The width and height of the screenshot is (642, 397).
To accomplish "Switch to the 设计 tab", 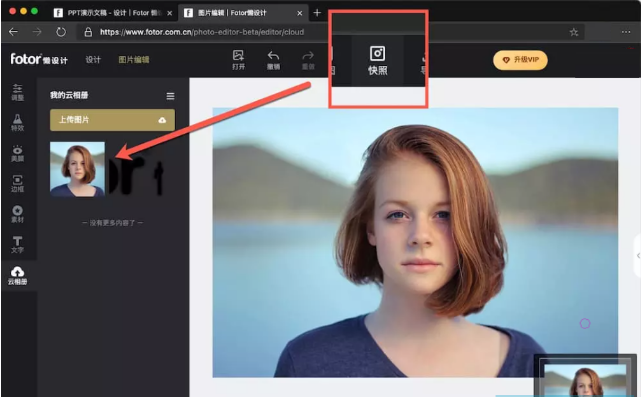I will click(x=93, y=60).
